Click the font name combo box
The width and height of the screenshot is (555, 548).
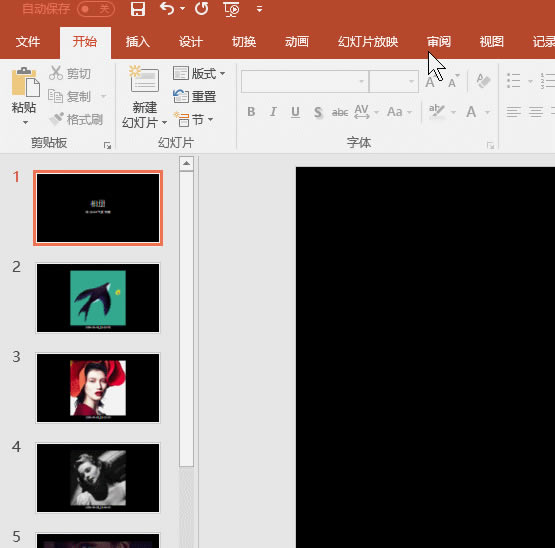click(305, 81)
